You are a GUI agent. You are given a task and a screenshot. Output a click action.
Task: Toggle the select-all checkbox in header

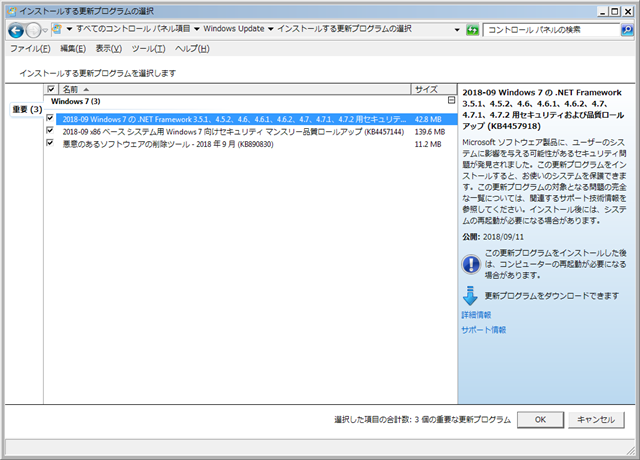point(51,89)
